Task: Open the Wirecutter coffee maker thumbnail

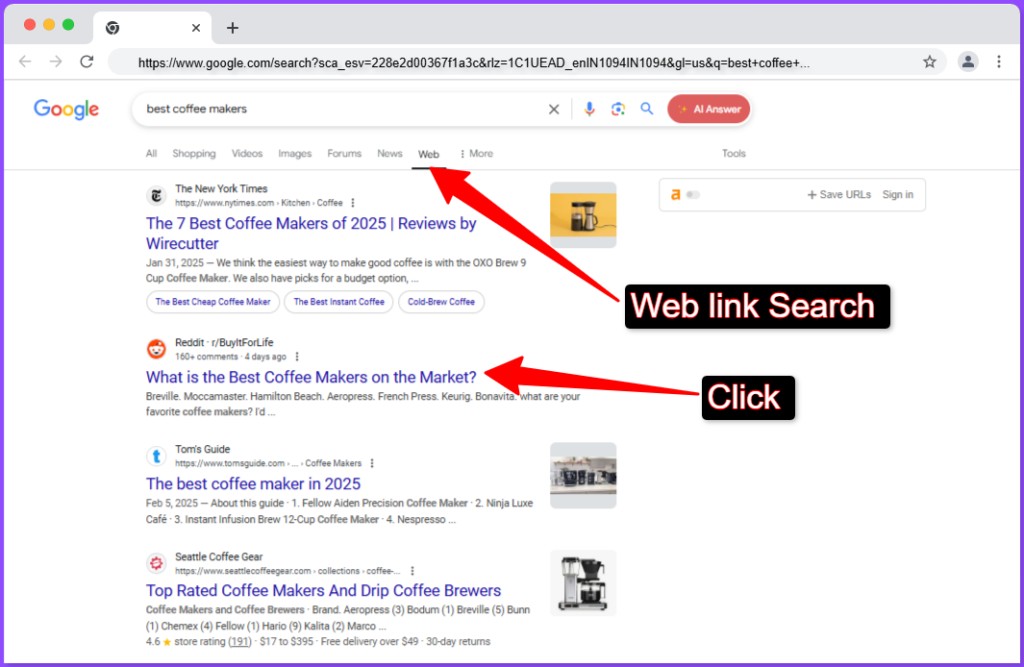Action: (583, 215)
